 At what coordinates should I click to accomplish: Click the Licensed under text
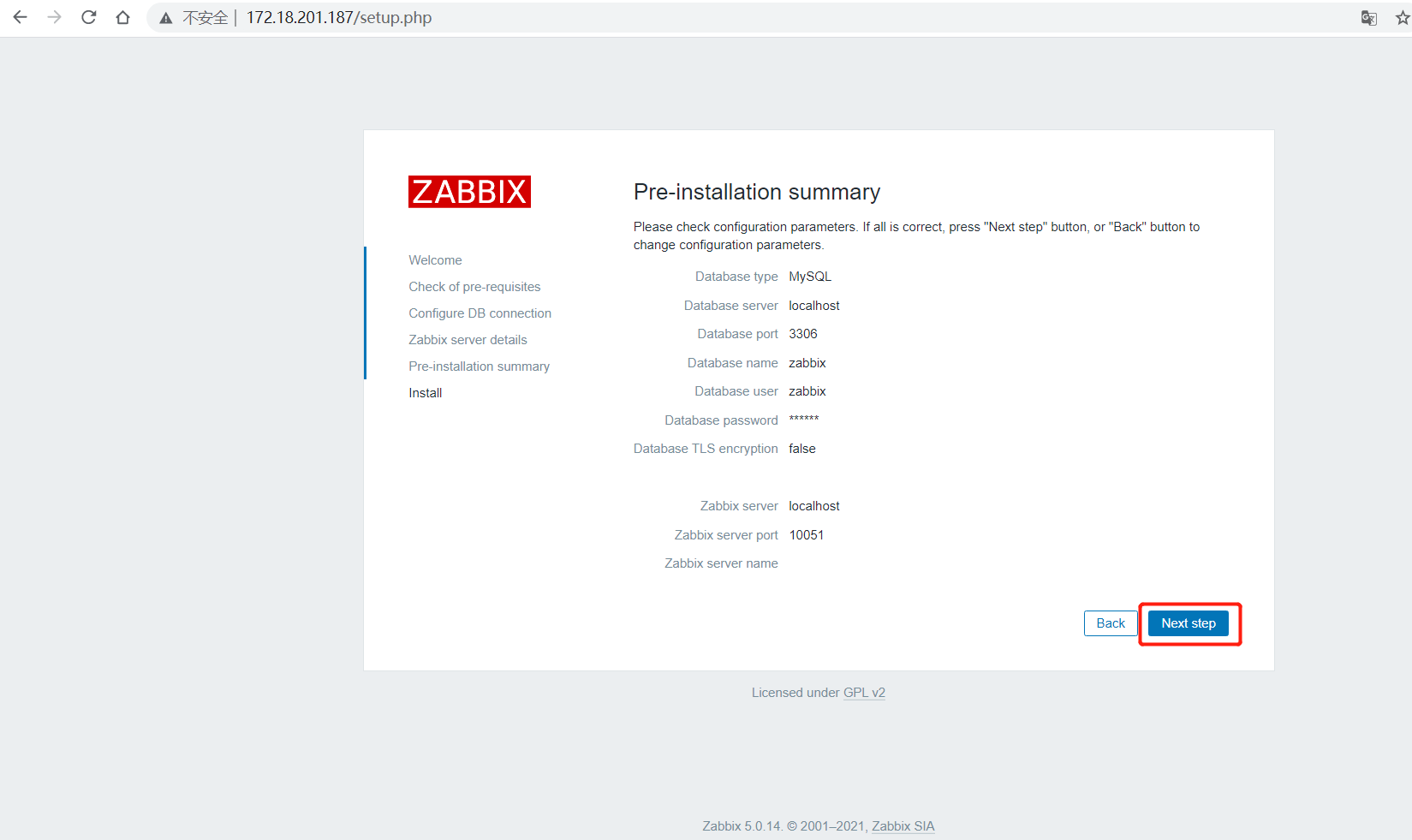[795, 693]
